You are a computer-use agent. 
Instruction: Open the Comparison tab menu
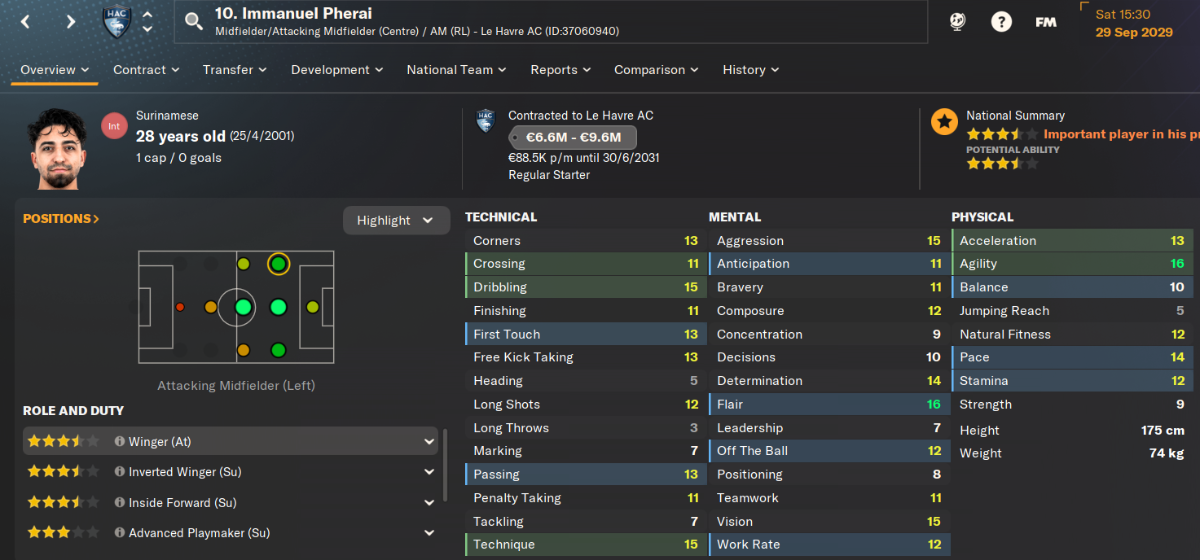click(x=656, y=70)
